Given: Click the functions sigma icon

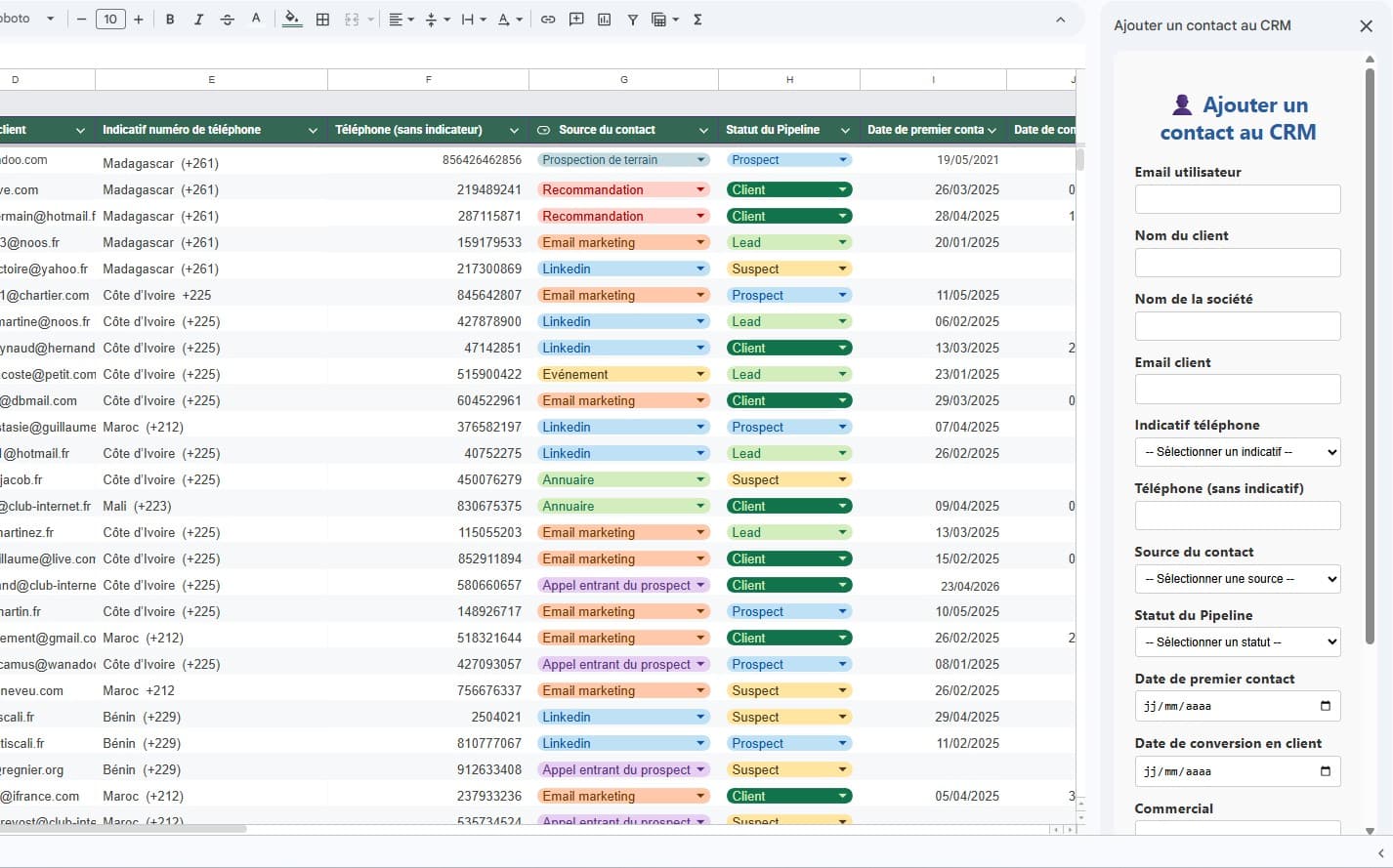Looking at the screenshot, I should coord(697,20).
